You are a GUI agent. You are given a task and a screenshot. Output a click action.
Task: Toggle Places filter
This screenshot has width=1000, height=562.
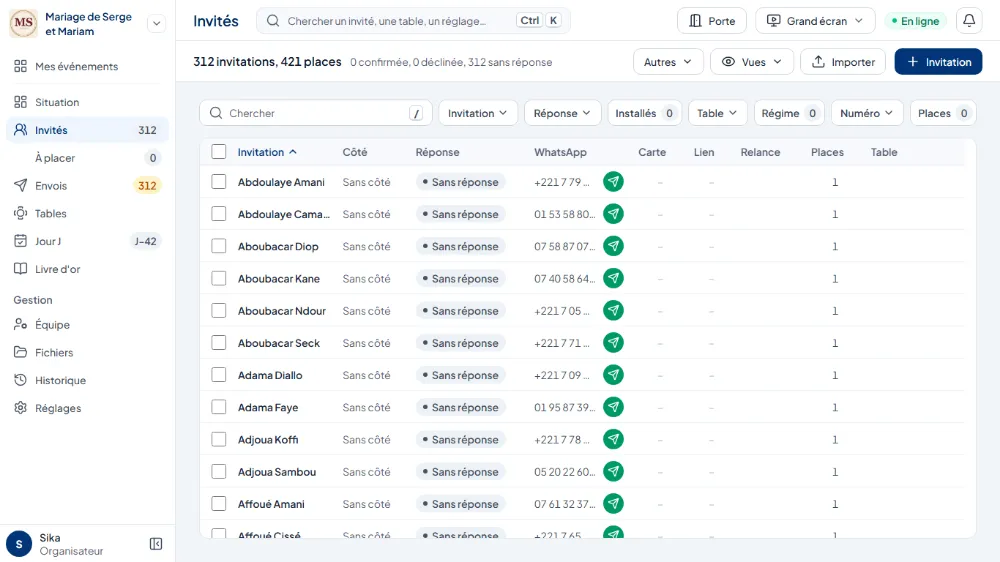tap(943, 113)
